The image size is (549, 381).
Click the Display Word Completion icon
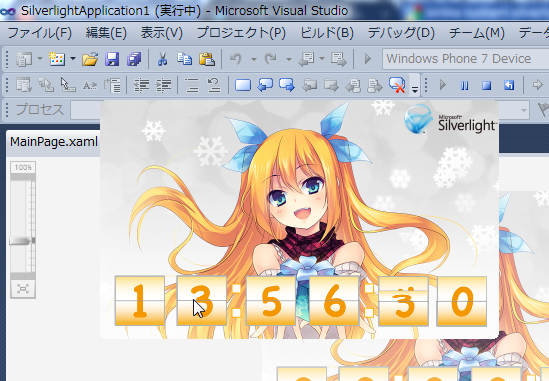[90, 85]
